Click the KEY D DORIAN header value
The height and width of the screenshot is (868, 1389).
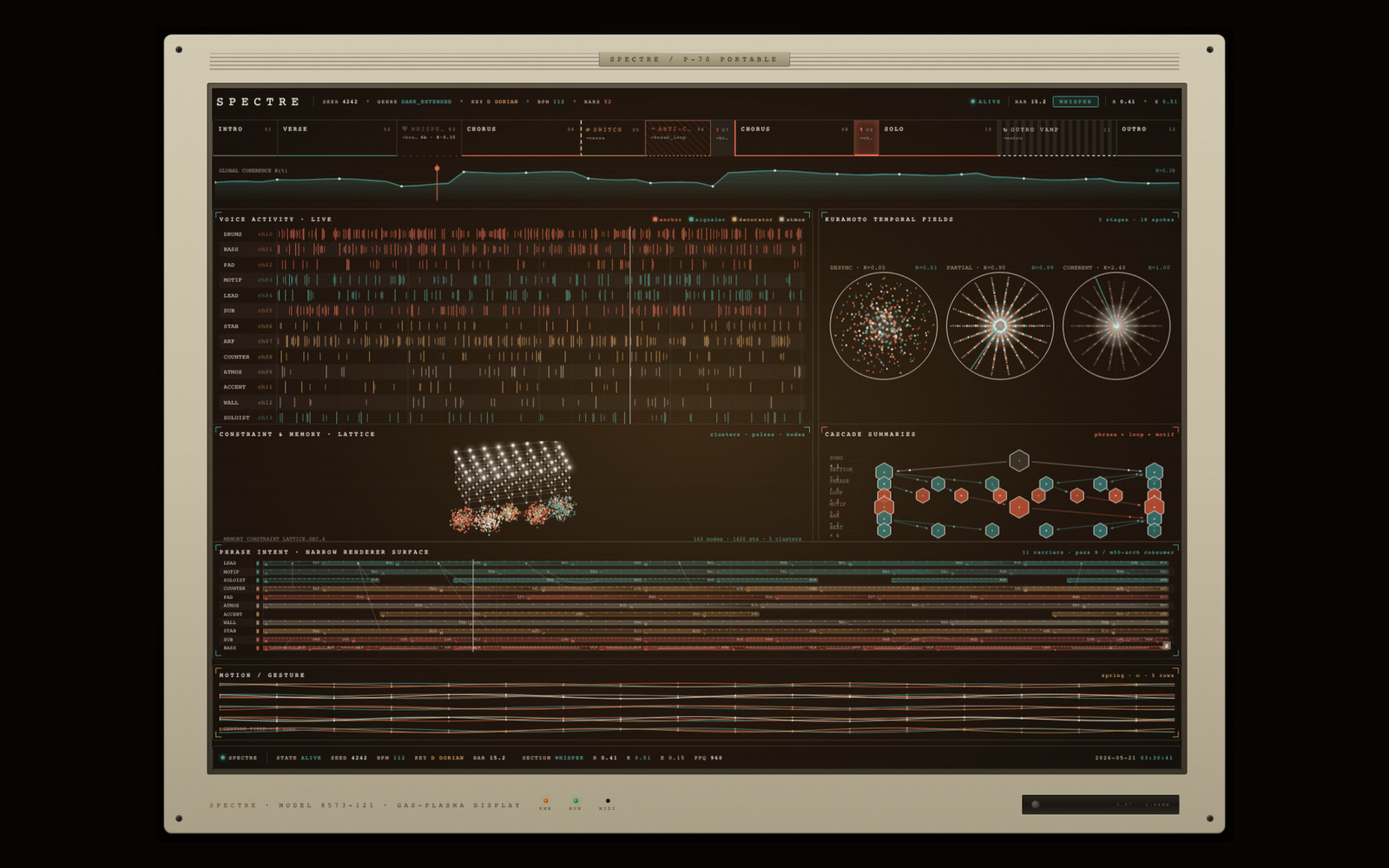tap(494, 102)
